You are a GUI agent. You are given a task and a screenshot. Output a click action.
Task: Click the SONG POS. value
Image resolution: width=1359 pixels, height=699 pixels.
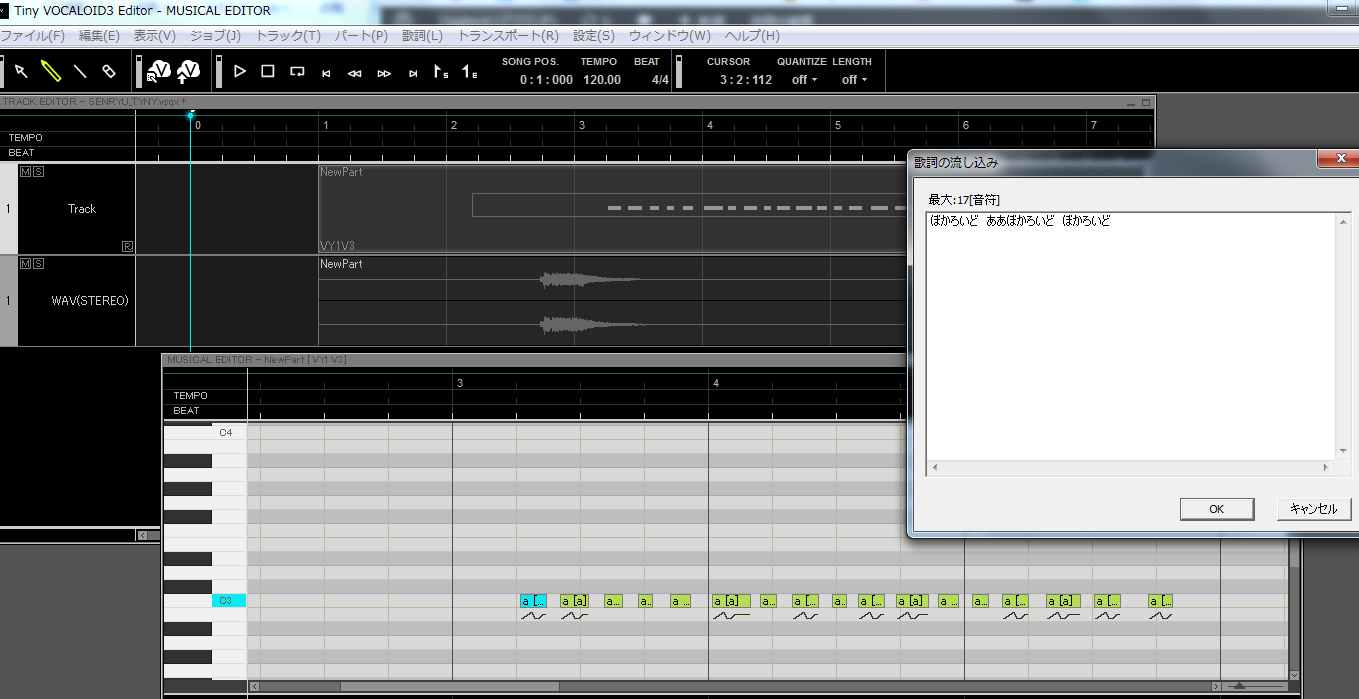[x=546, y=80]
